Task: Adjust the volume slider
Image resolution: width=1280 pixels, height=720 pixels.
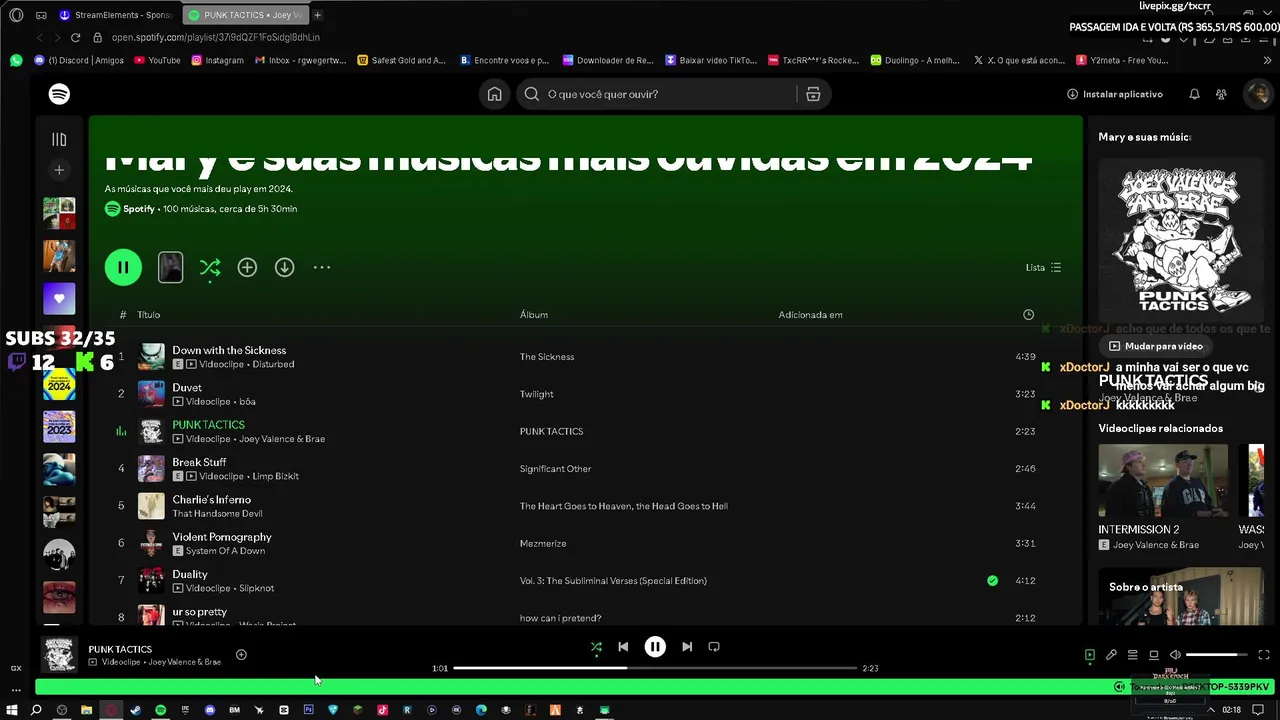Action: point(1217,655)
